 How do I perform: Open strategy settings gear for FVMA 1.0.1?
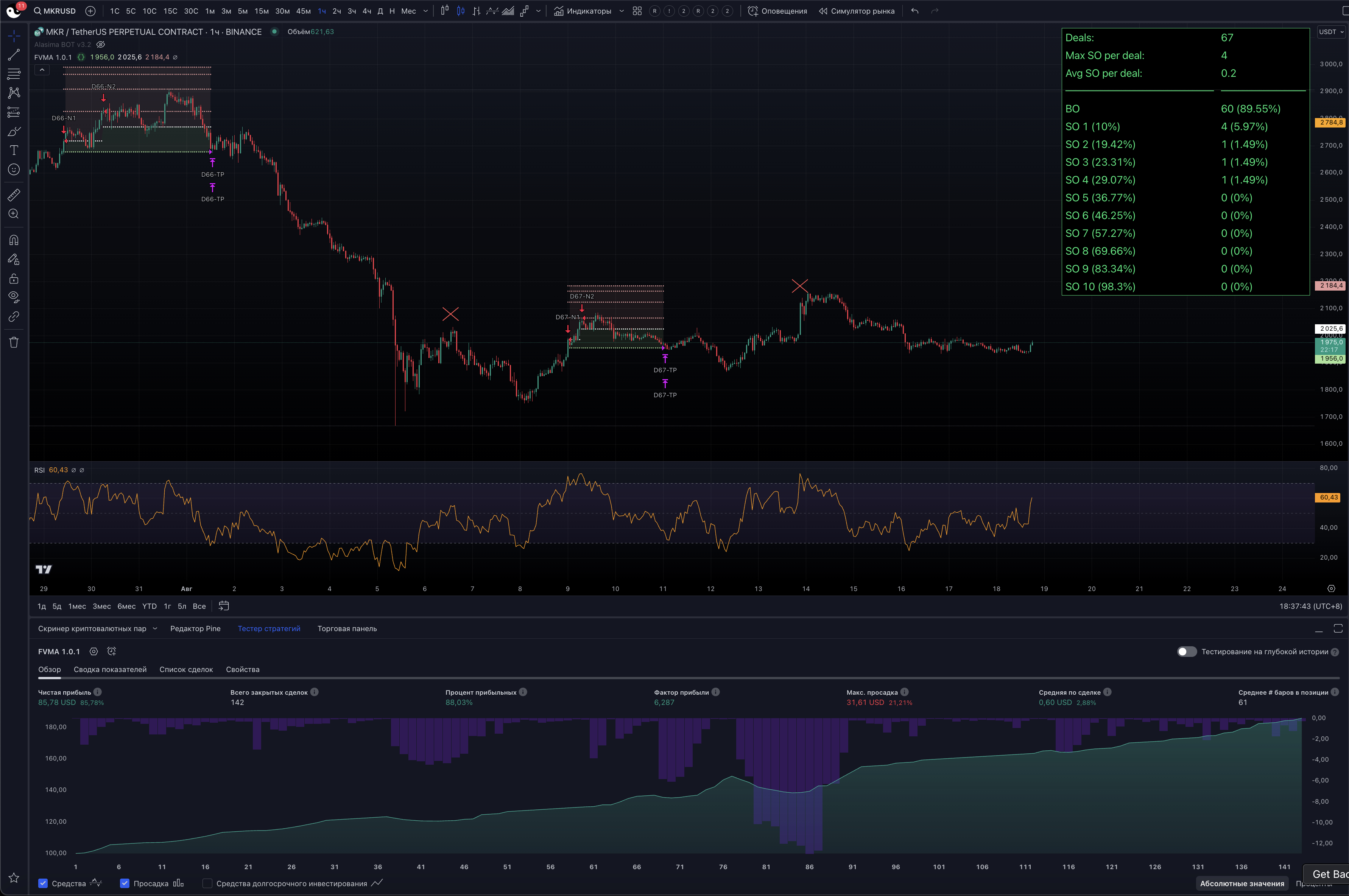coord(94,652)
